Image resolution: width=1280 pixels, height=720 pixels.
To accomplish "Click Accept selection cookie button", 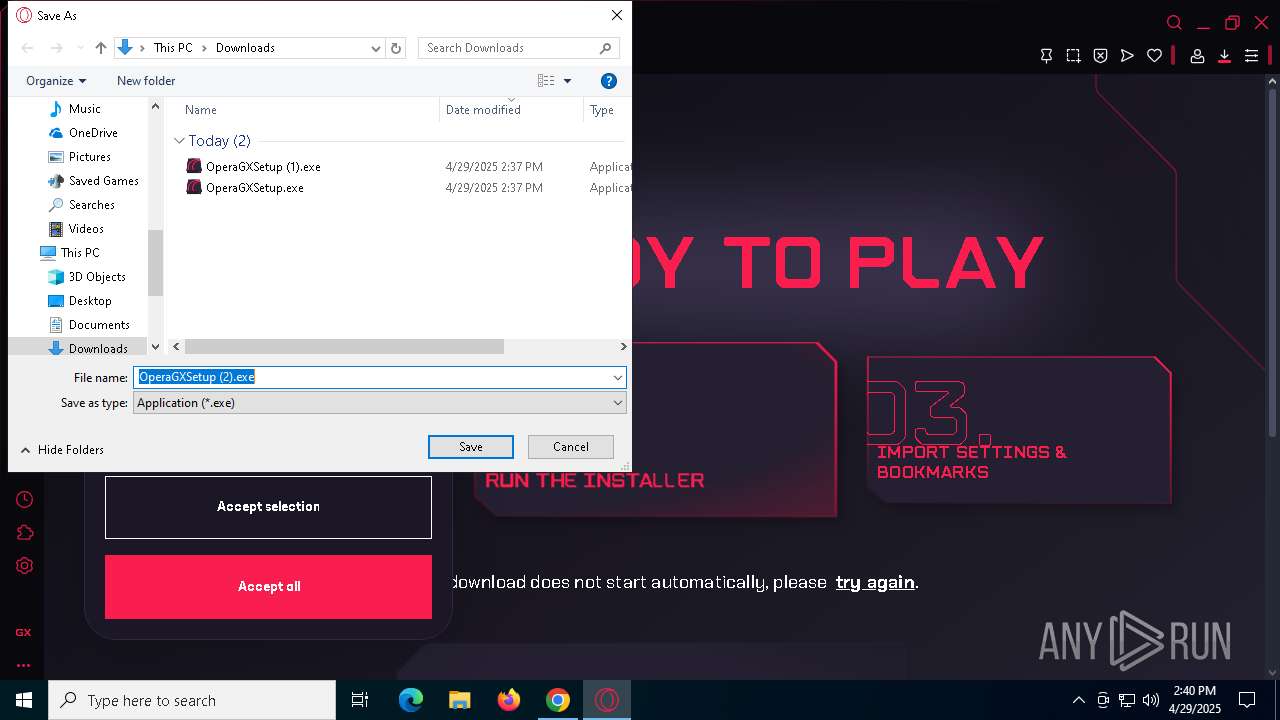I will 268,507.
